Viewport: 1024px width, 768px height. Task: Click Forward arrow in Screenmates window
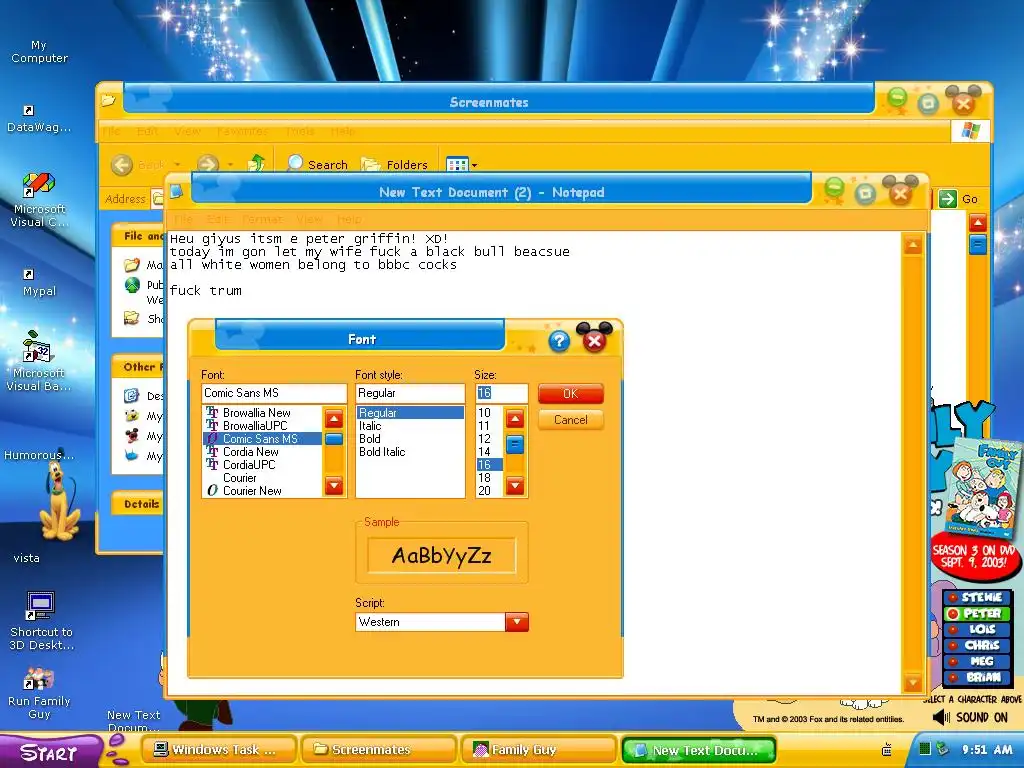pyautogui.click(x=208, y=165)
